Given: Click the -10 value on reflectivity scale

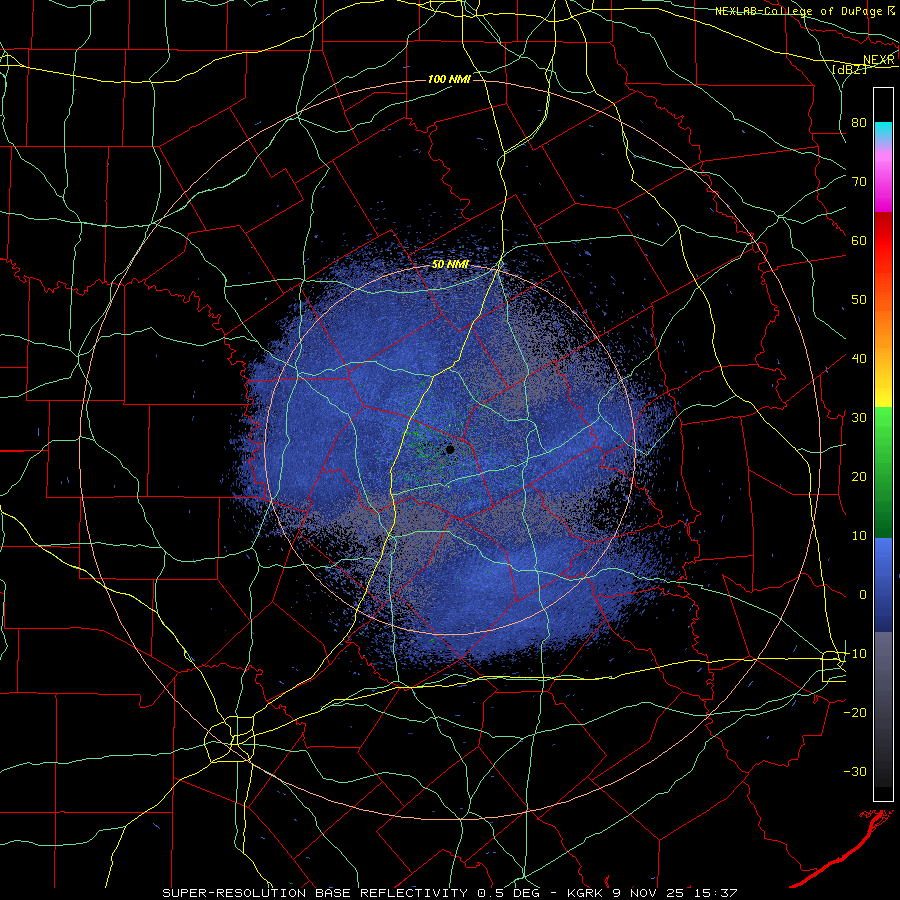Looking at the screenshot, I should coord(855,653).
